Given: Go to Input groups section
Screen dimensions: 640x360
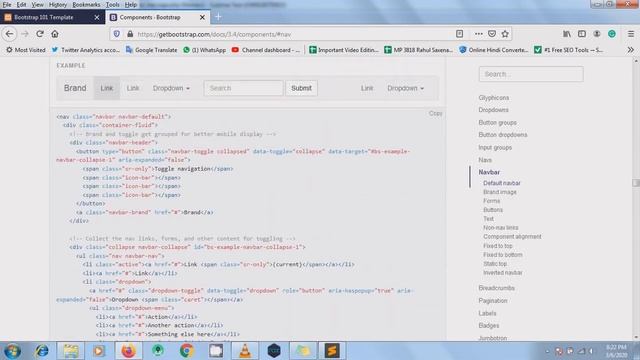Looking at the screenshot, I should coord(495,147).
